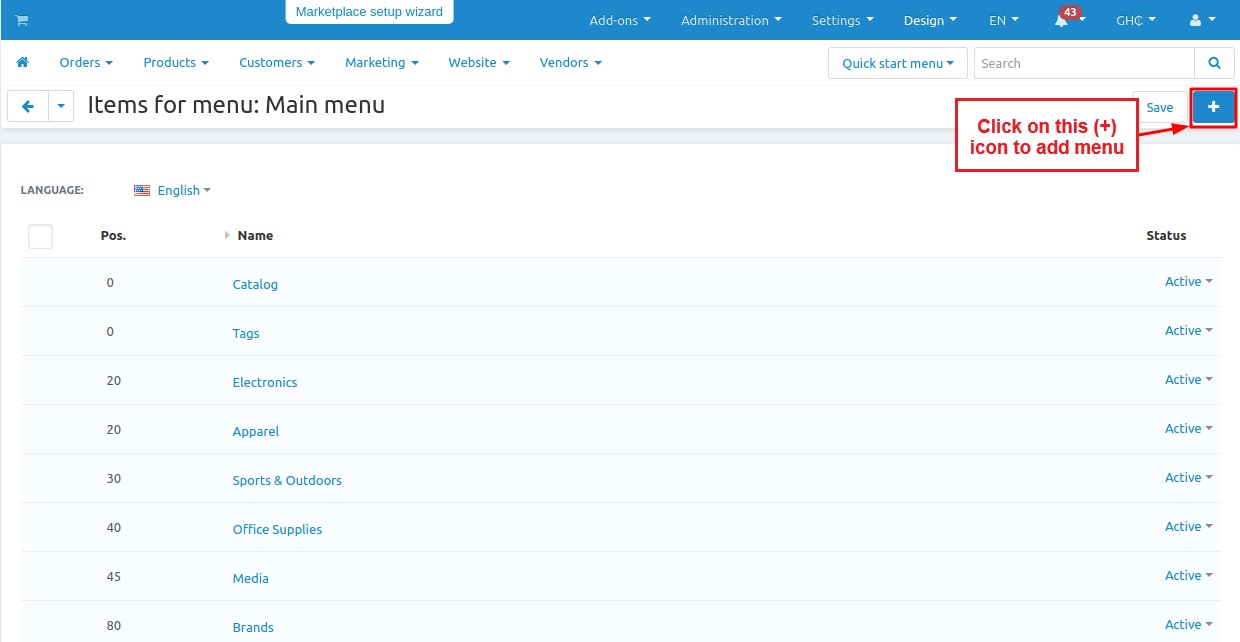Open the Electronics menu item link
The image size is (1240, 642).
pyautogui.click(x=265, y=382)
